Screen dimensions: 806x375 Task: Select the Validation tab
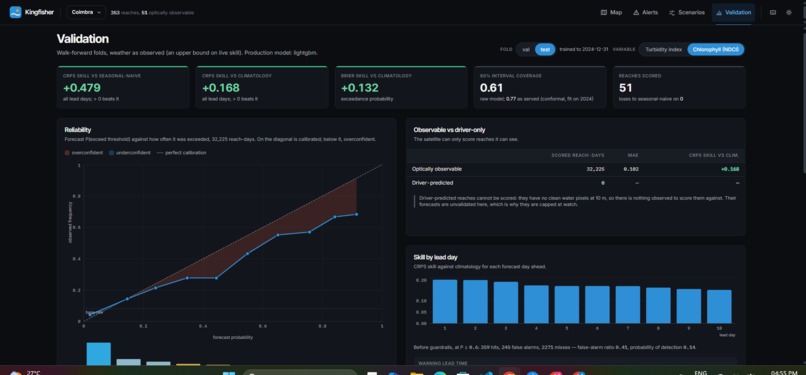pyautogui.click(x=734, y=12)
